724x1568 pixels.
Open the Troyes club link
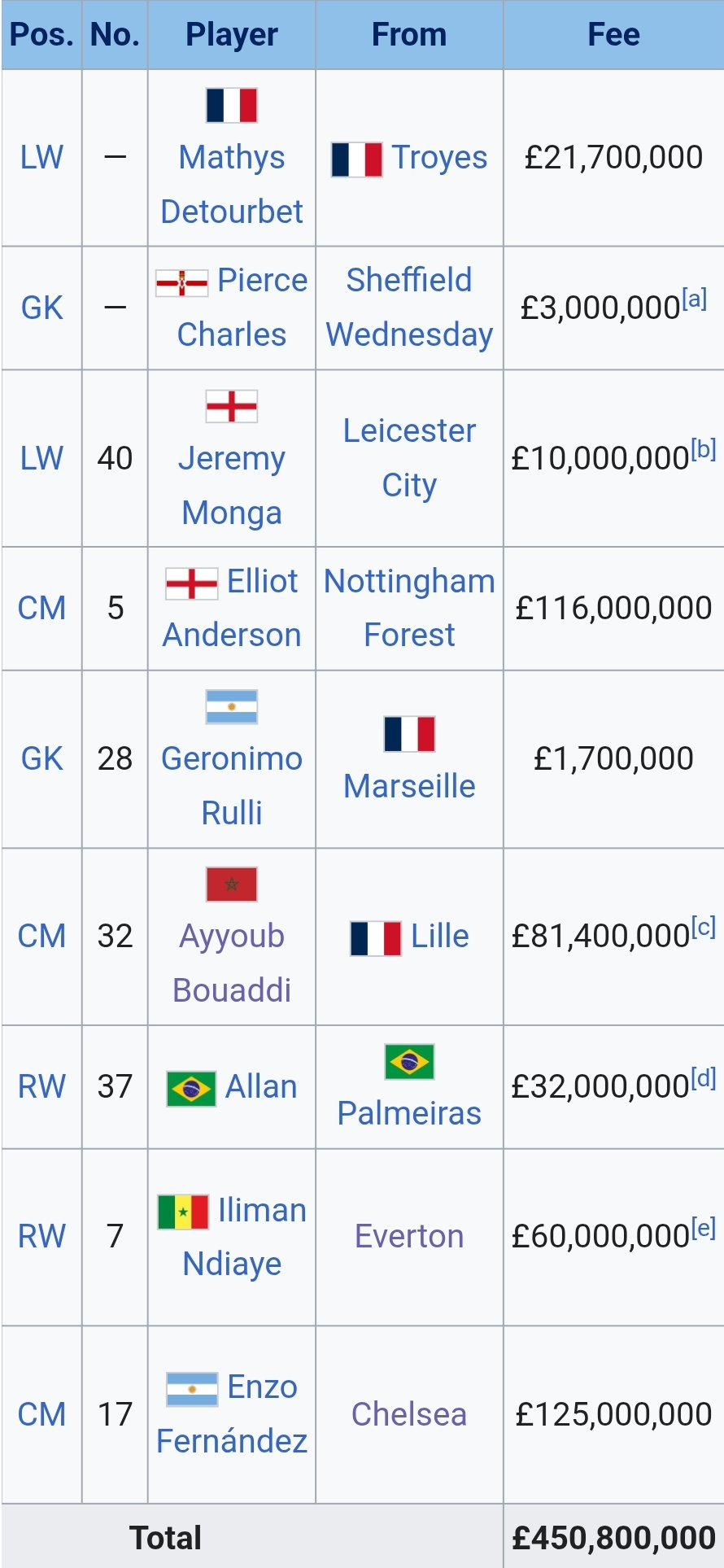pyautogui.click(x=439, y=158)
